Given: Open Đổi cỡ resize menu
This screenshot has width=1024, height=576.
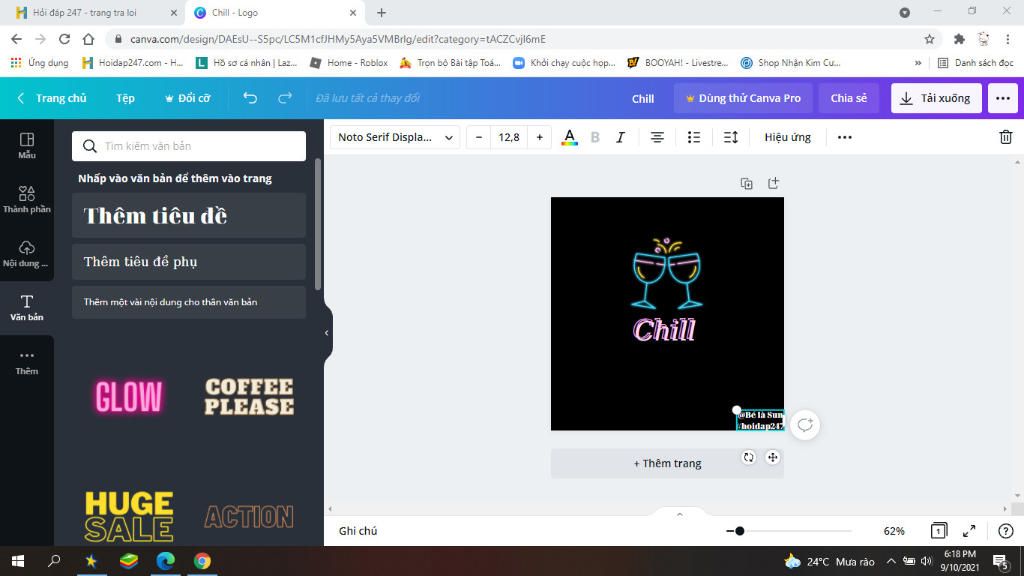Looking at the screenshot, I should tap(187, 98).
